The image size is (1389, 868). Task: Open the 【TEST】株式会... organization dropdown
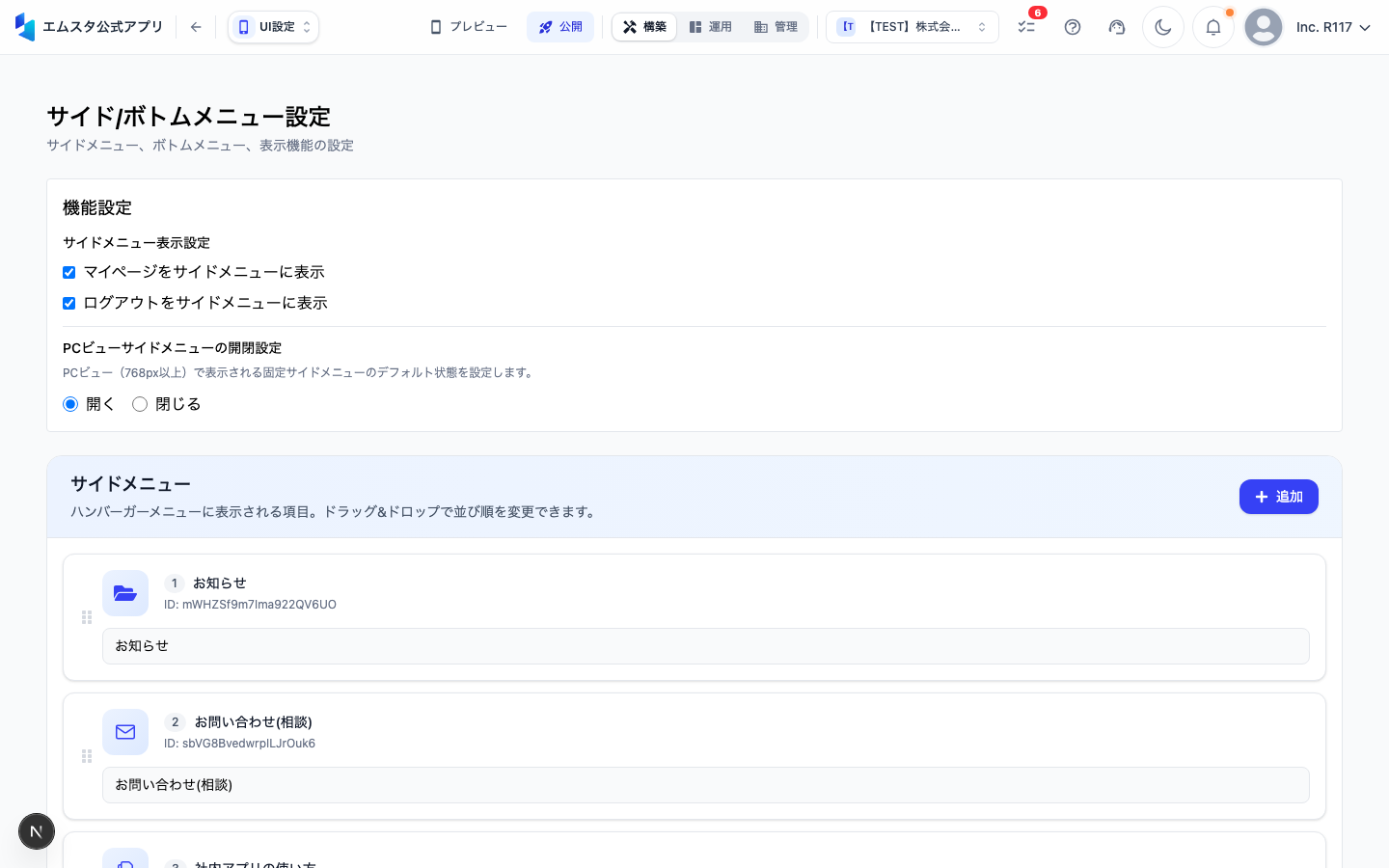pyautogui.click(x=912, y=27)
